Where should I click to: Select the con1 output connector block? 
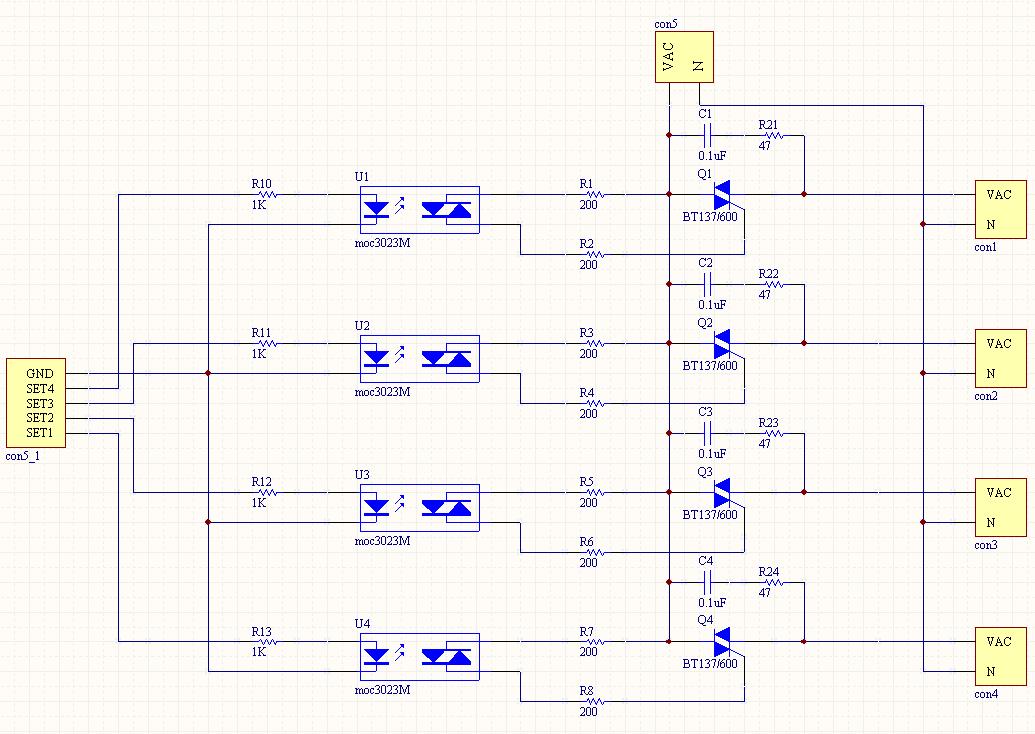[x=1001, y=210]
